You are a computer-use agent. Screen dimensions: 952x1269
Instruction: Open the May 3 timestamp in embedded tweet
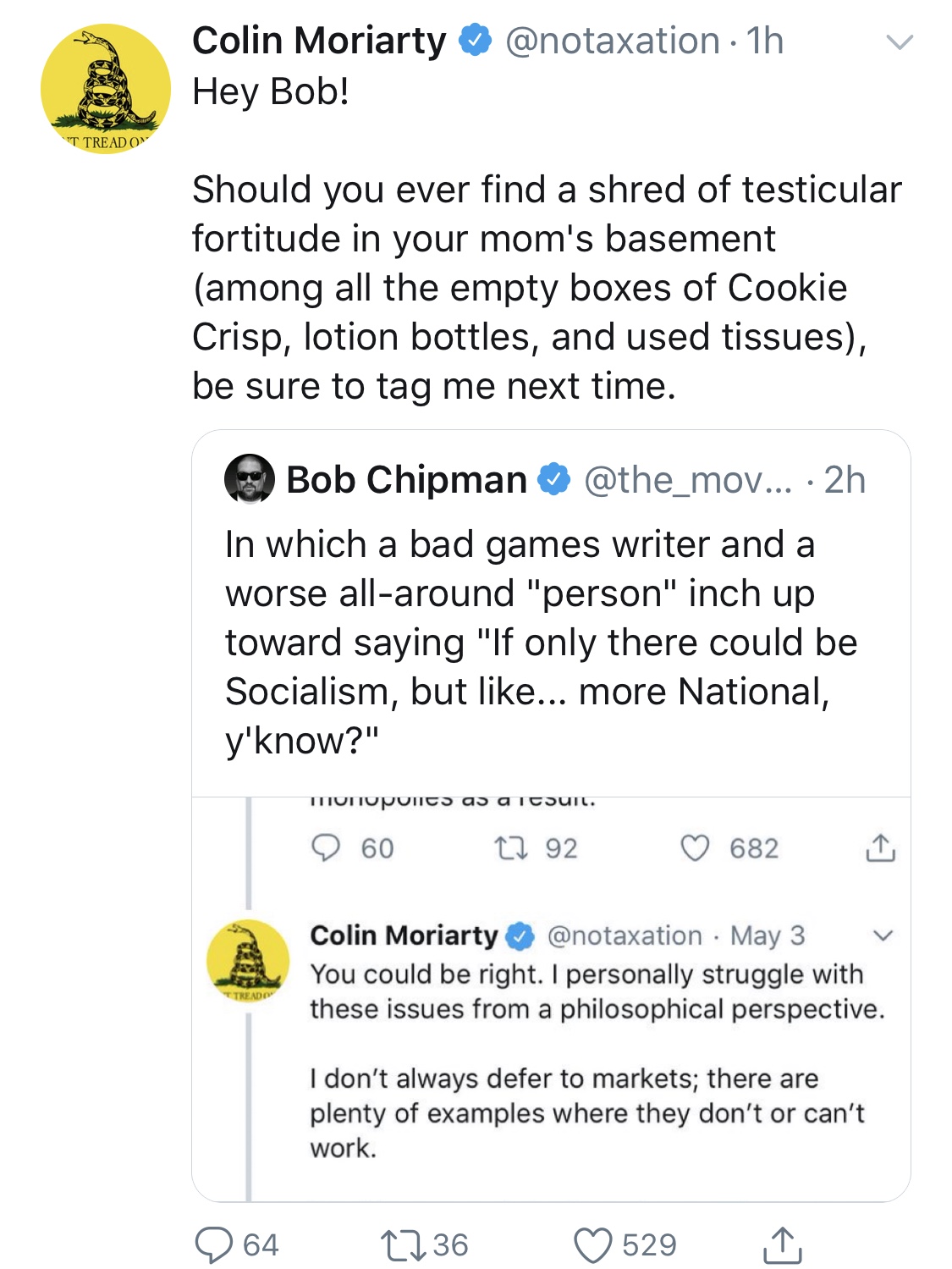[x=768, y=935]
